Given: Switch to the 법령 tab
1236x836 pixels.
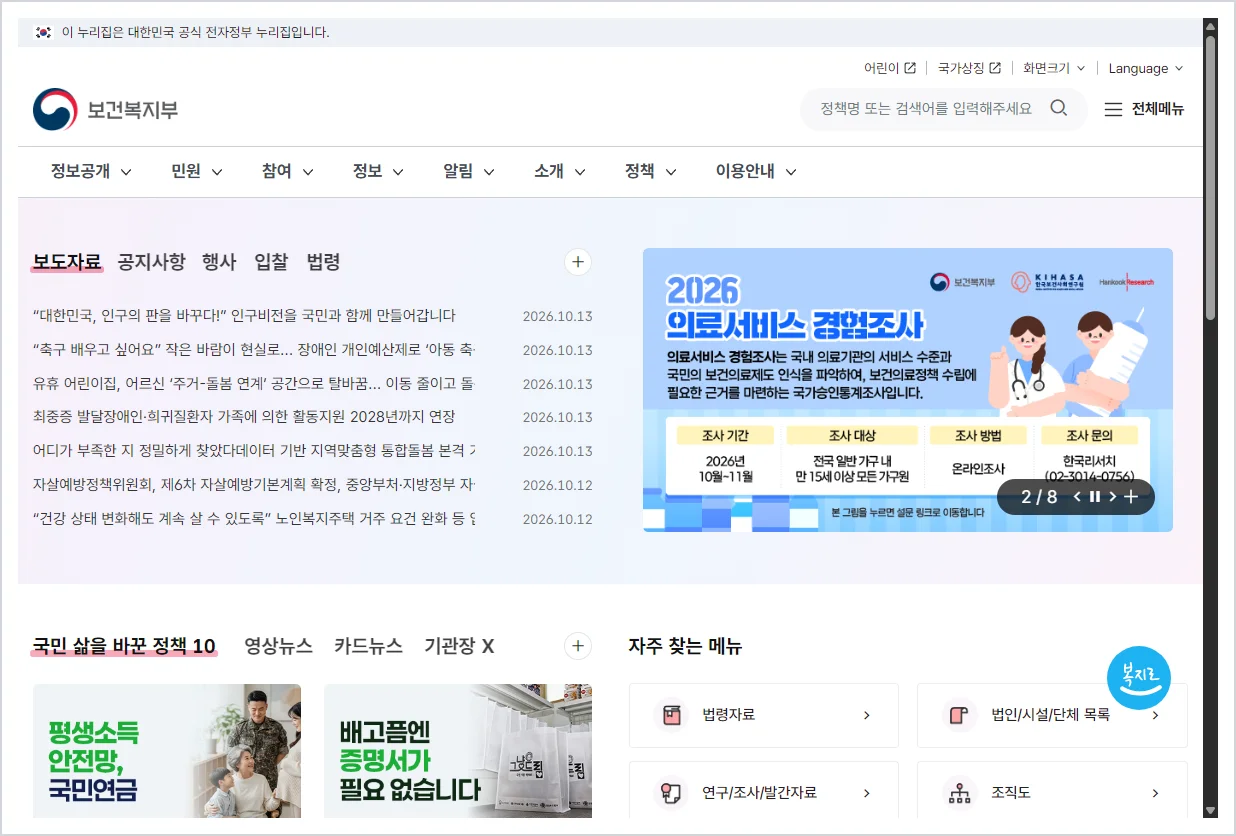Looking at the screenshot, I should point(324,262).
